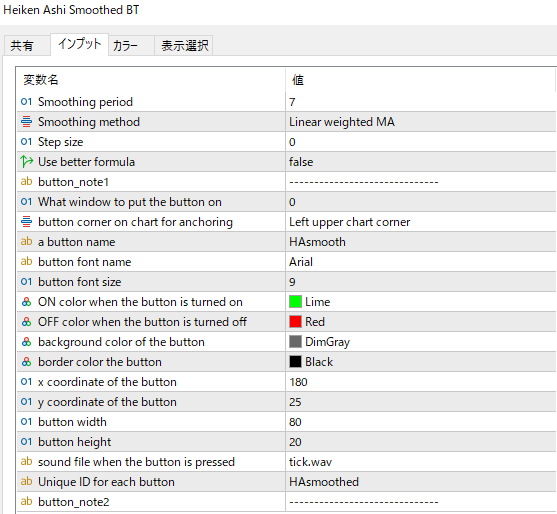The height and width of the screenshot is (514, 557).
Task: Edit the x coordinate value 180
Action: coord(421,382)
